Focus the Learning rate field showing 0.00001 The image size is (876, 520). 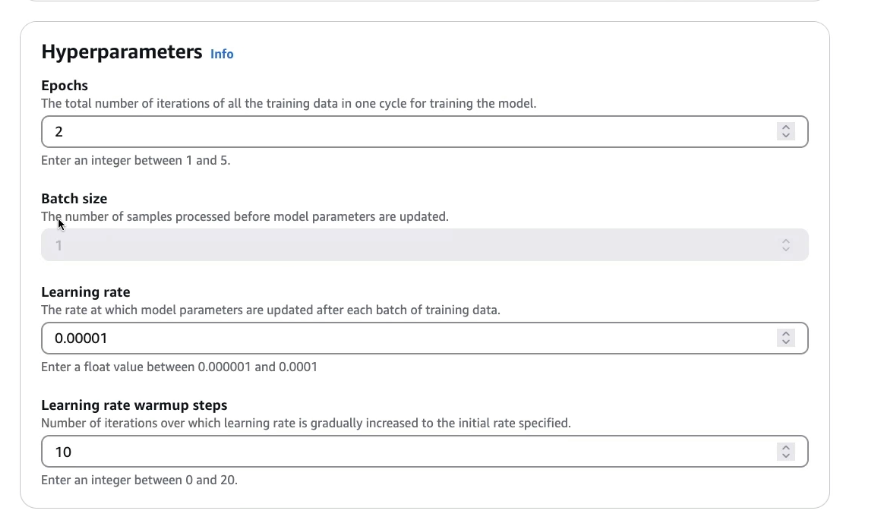(x=425, y=338)
